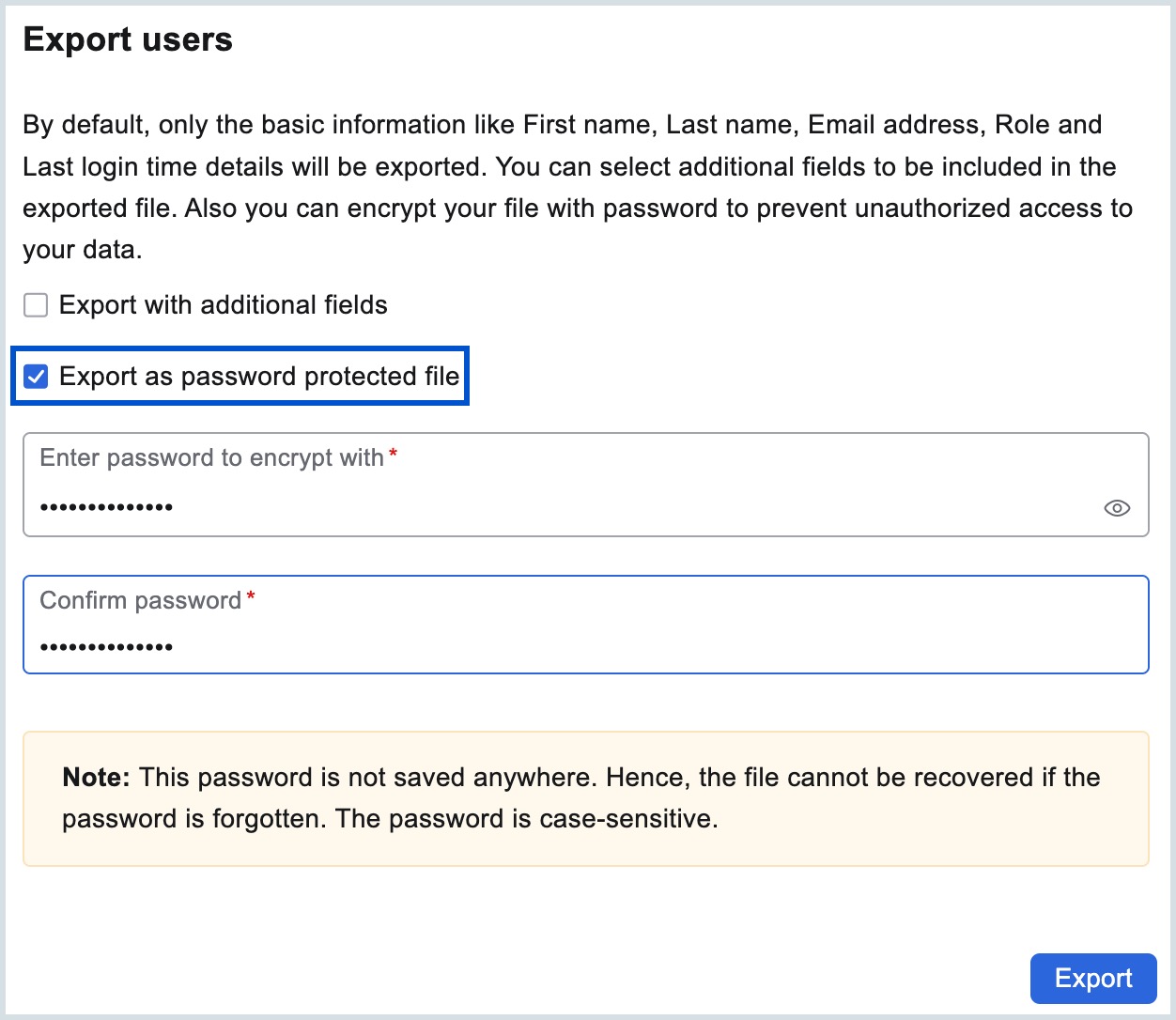This screenshot has height=1020, width=1176.
Task: Enable Export with additional fields checkbox
Action: [36, 305]
